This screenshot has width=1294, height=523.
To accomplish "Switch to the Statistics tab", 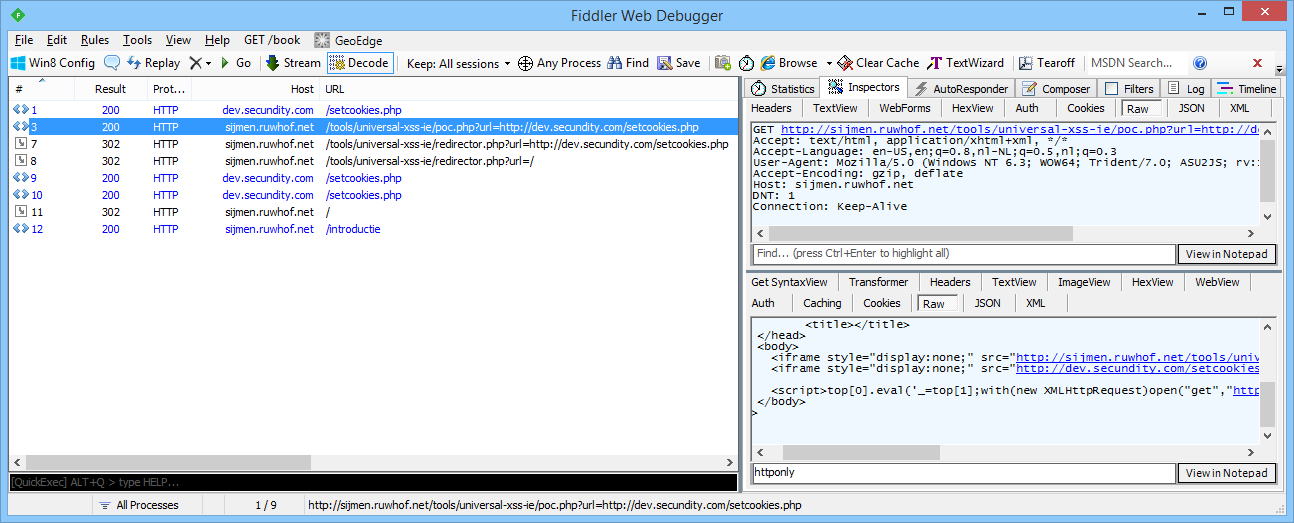I will (783, 88).
